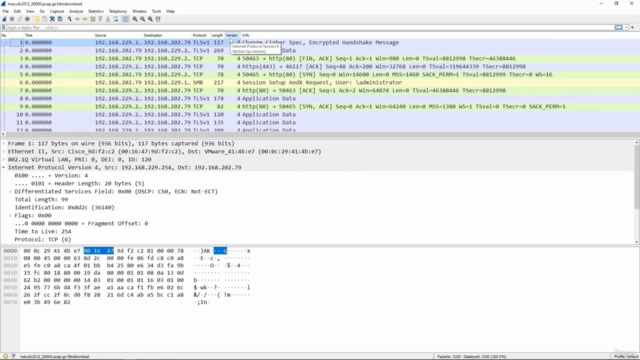
Task: Open capture options
Action: click(27, 19)
